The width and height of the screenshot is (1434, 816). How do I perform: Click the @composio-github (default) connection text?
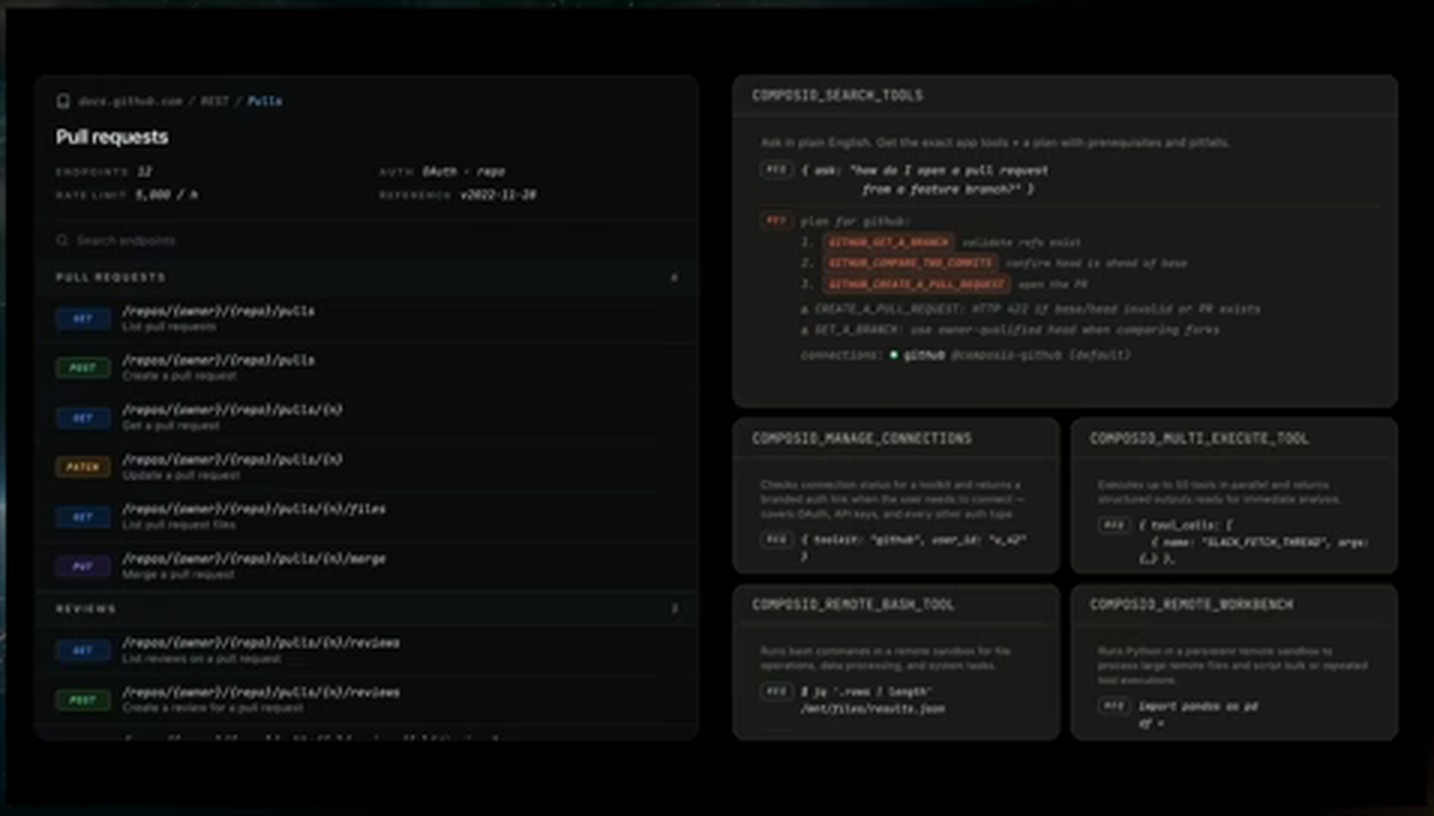(x=1040, y=355)
